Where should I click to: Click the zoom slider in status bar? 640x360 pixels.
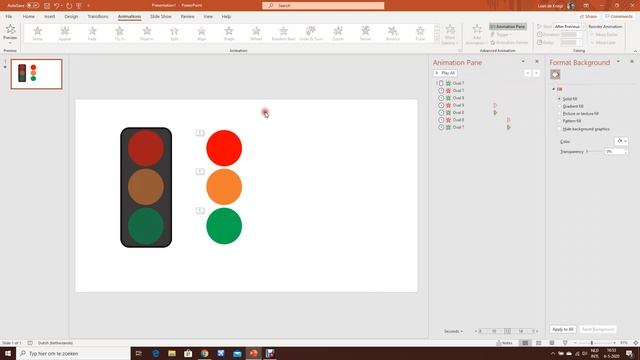(x=594, y=343)
